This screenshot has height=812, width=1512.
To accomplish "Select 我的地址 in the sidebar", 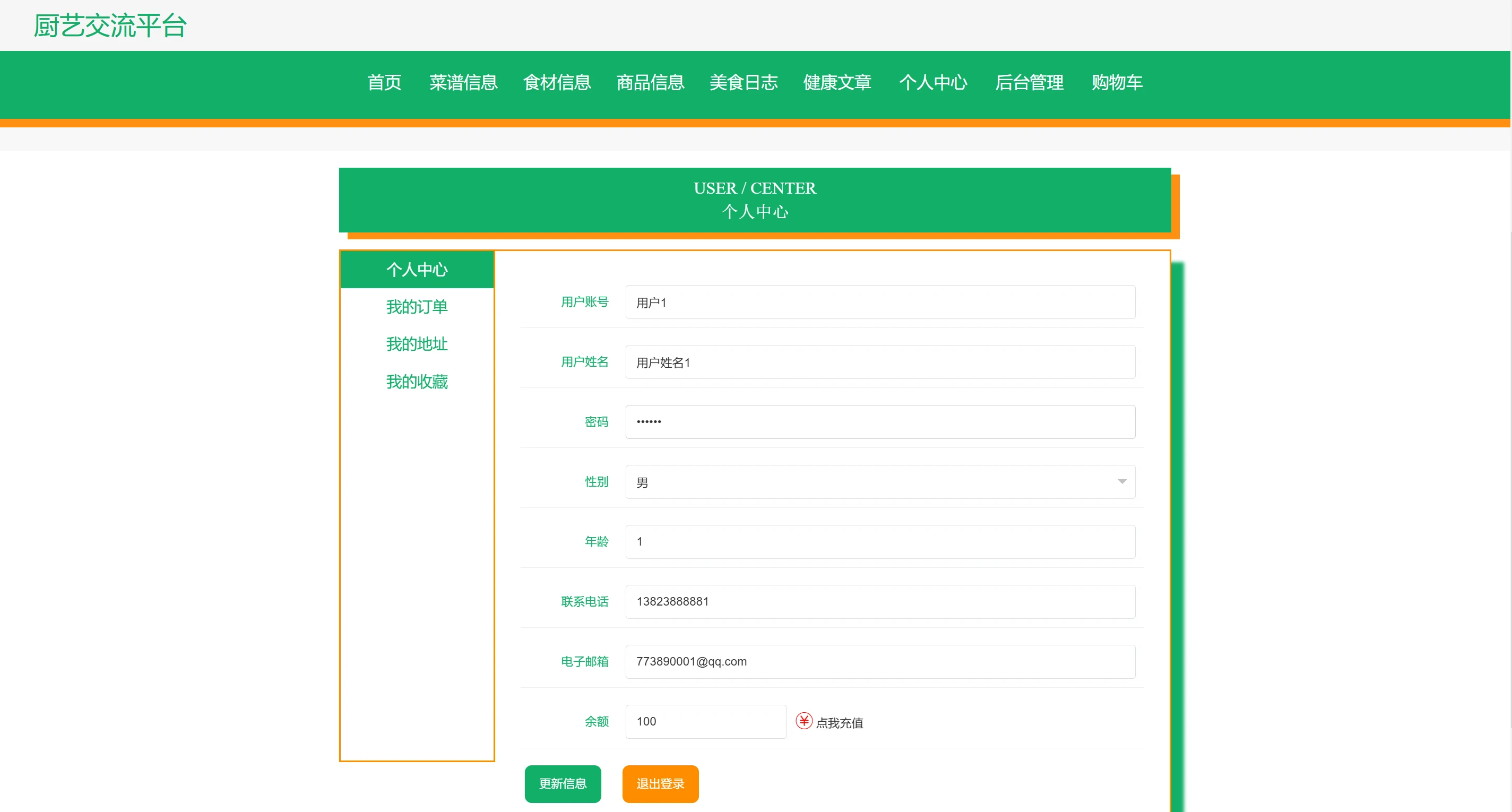I will click(417, 344).
